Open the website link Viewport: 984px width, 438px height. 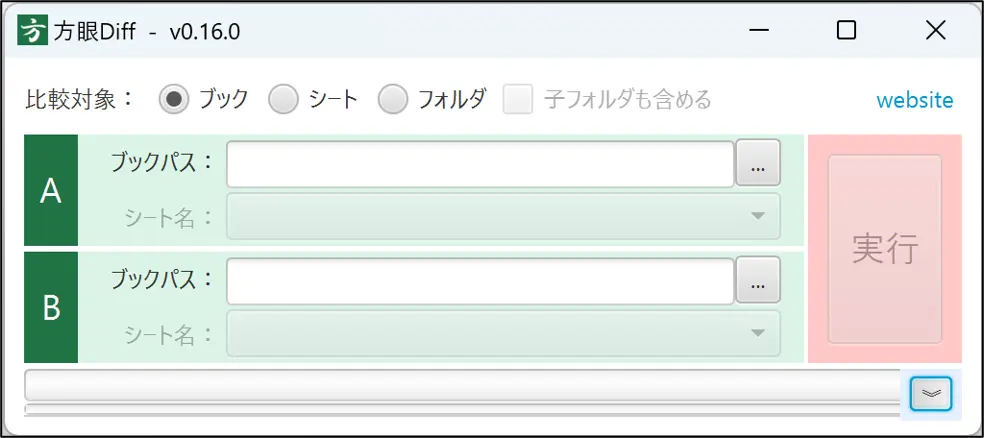coord(914,100)
